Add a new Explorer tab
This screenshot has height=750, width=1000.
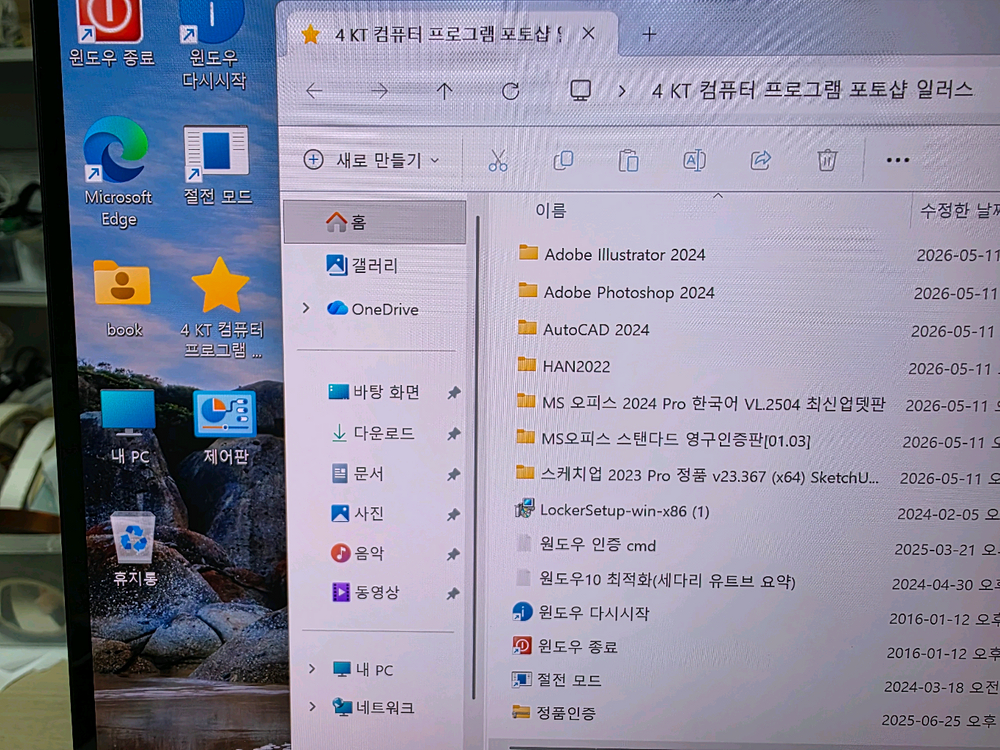pyautogui.click(x=649, y=34)
